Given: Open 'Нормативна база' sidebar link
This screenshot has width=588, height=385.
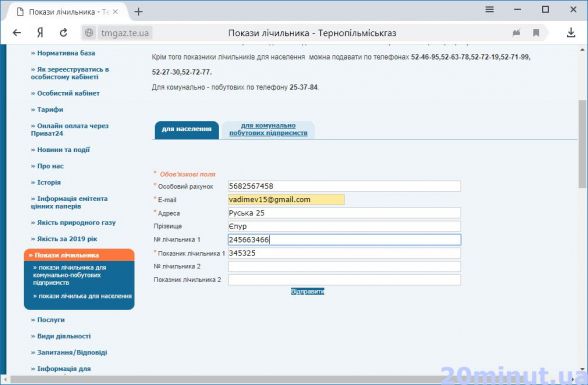Looking at the screenshot, I should point(63,53).
